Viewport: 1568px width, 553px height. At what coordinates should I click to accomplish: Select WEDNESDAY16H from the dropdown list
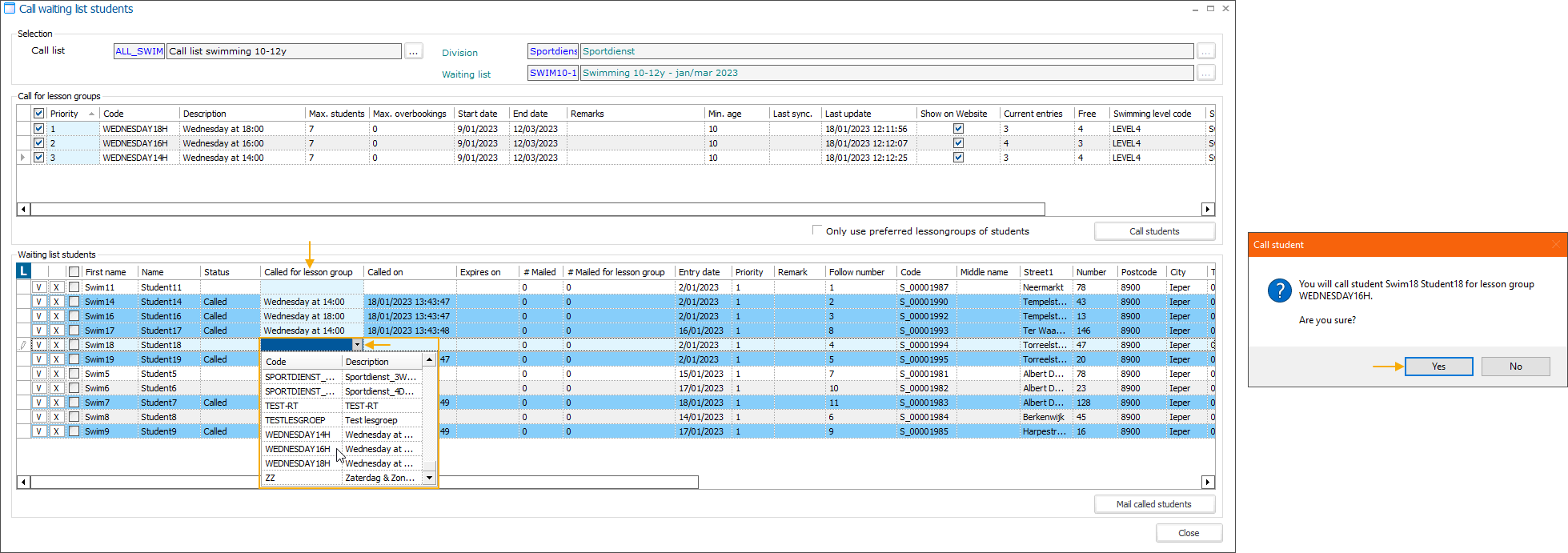tap(298, 449)
